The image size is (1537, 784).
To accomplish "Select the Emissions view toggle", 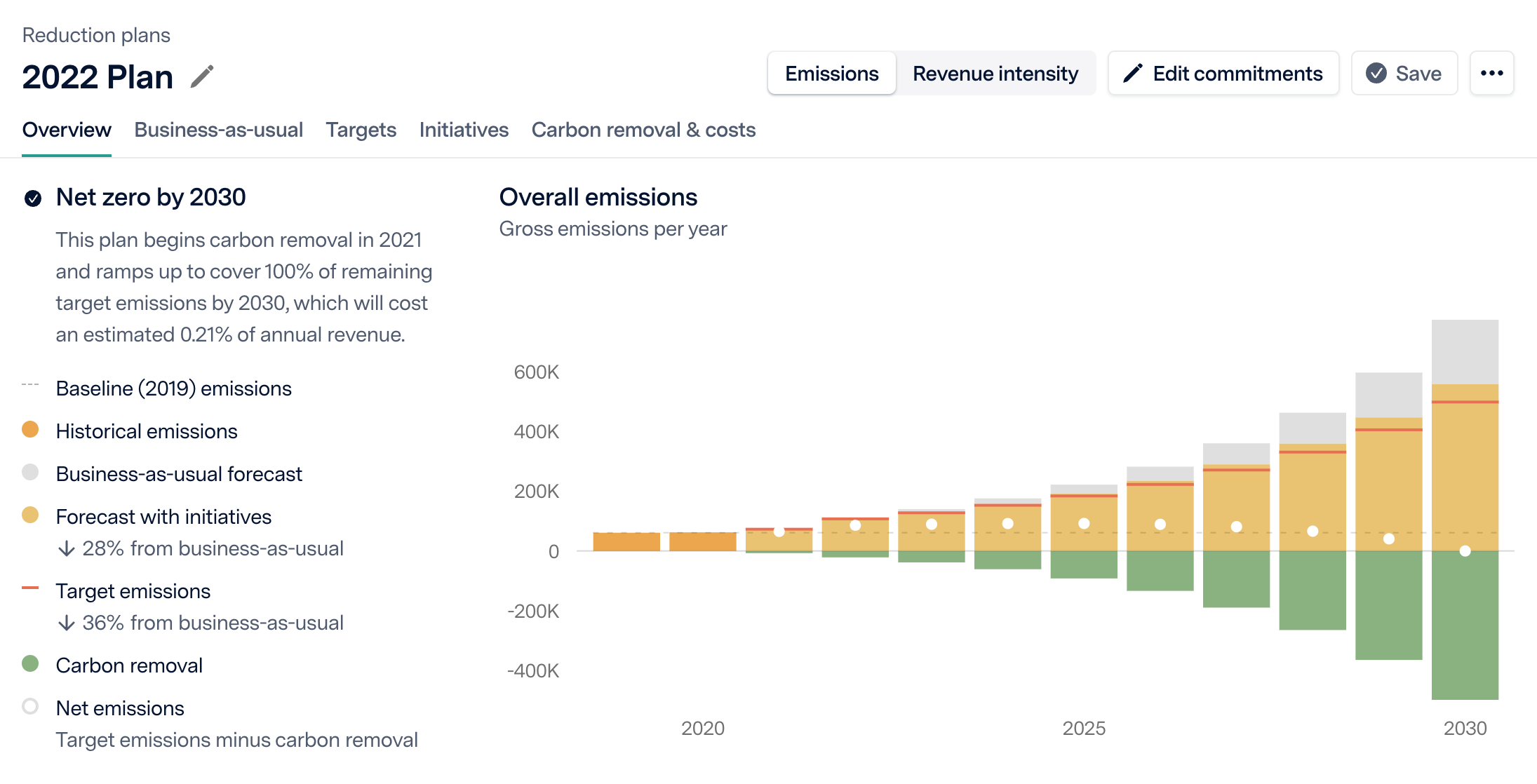I will click(x=831, y=73).
